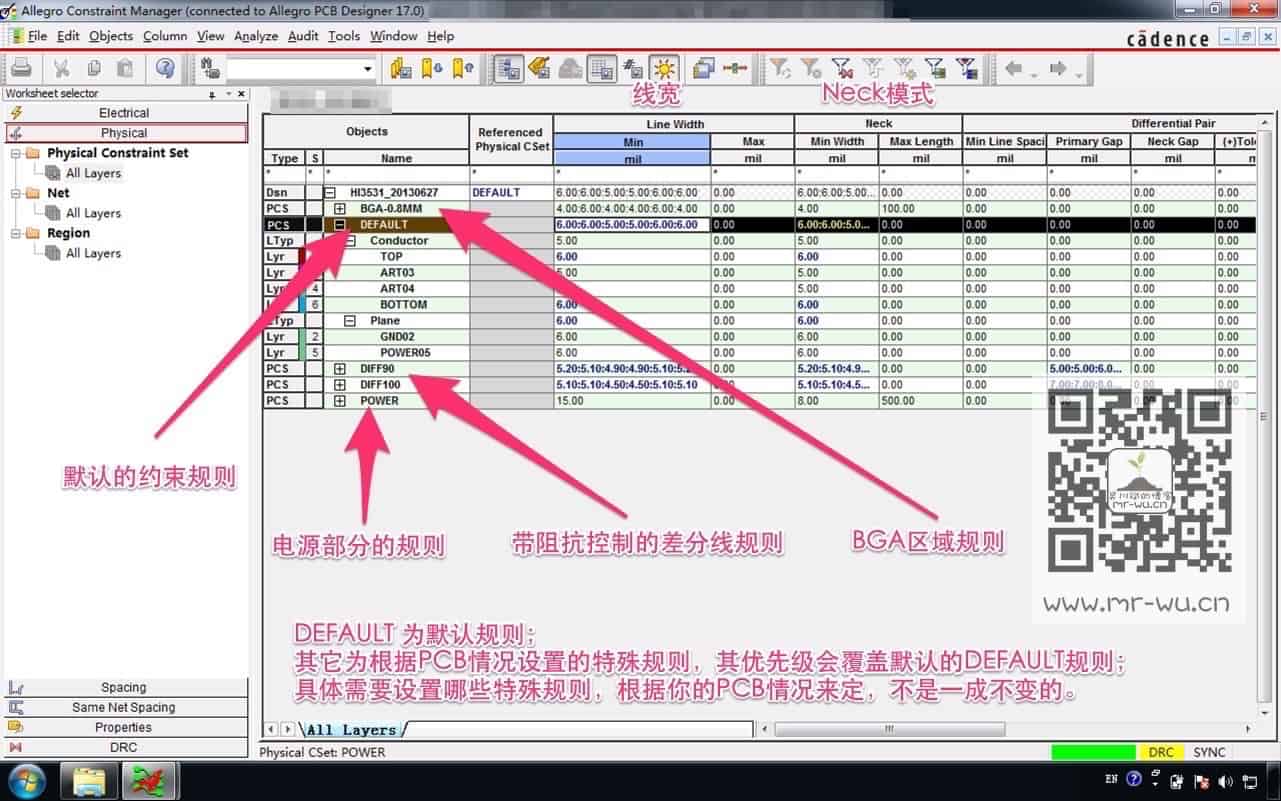This screenshot has width=1281, height=801.
Task: Click the first yellow worksheet icon after search box
Action: 401,68
